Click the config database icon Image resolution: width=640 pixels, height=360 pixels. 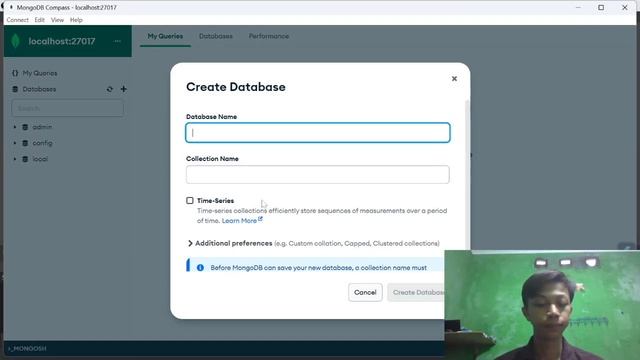(x=25, y=143)
